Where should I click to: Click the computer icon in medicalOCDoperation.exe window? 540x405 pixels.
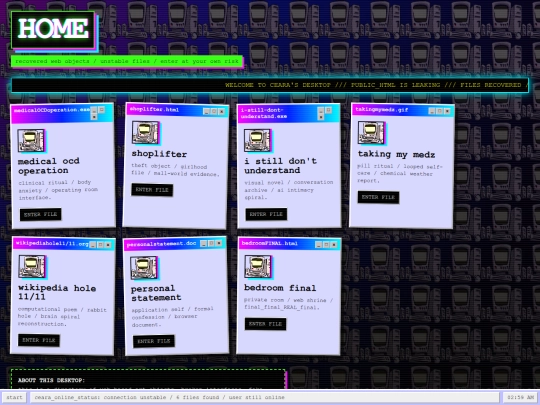click(31, 140)
